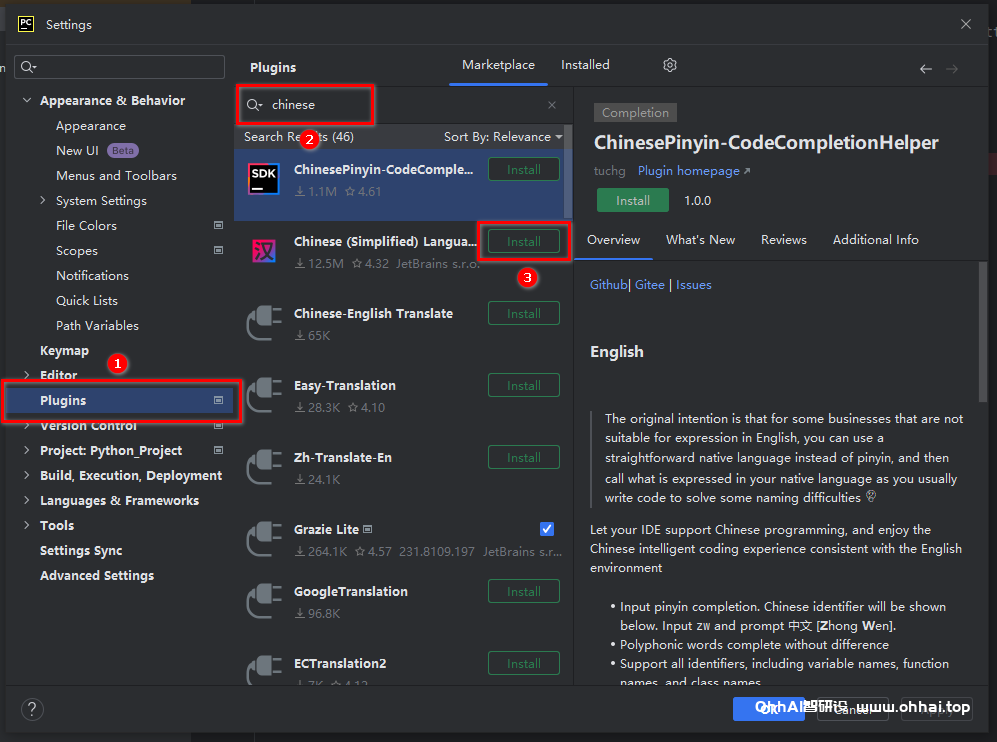Focus the settings search field

pos(120,67)
